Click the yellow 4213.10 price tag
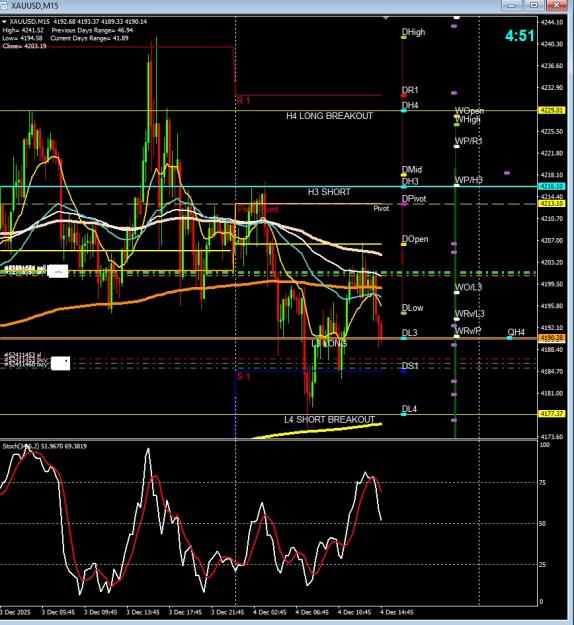574x625 pixels. 552,203
